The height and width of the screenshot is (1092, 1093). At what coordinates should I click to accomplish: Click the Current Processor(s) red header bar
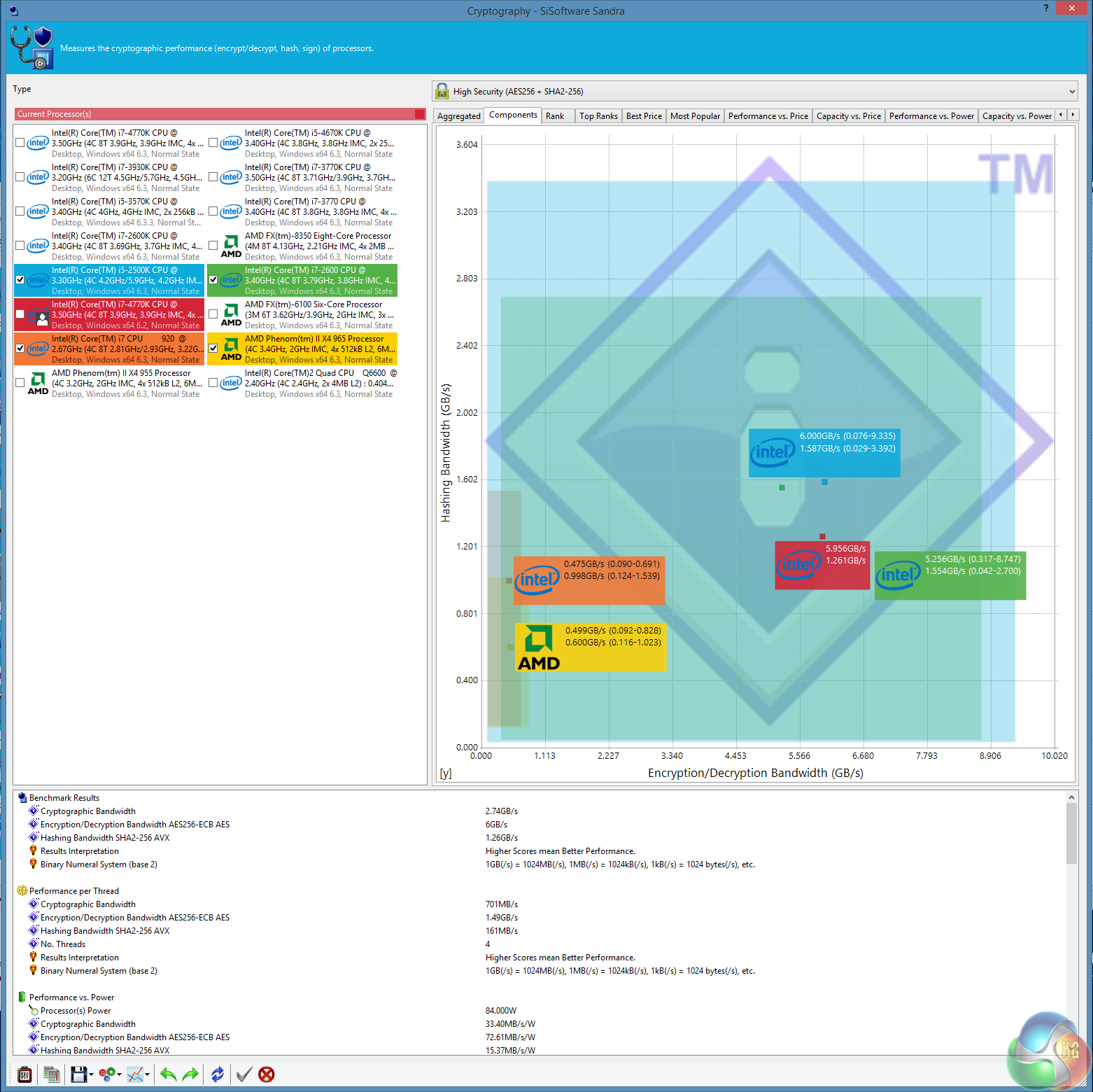click(x=220, y=114)
